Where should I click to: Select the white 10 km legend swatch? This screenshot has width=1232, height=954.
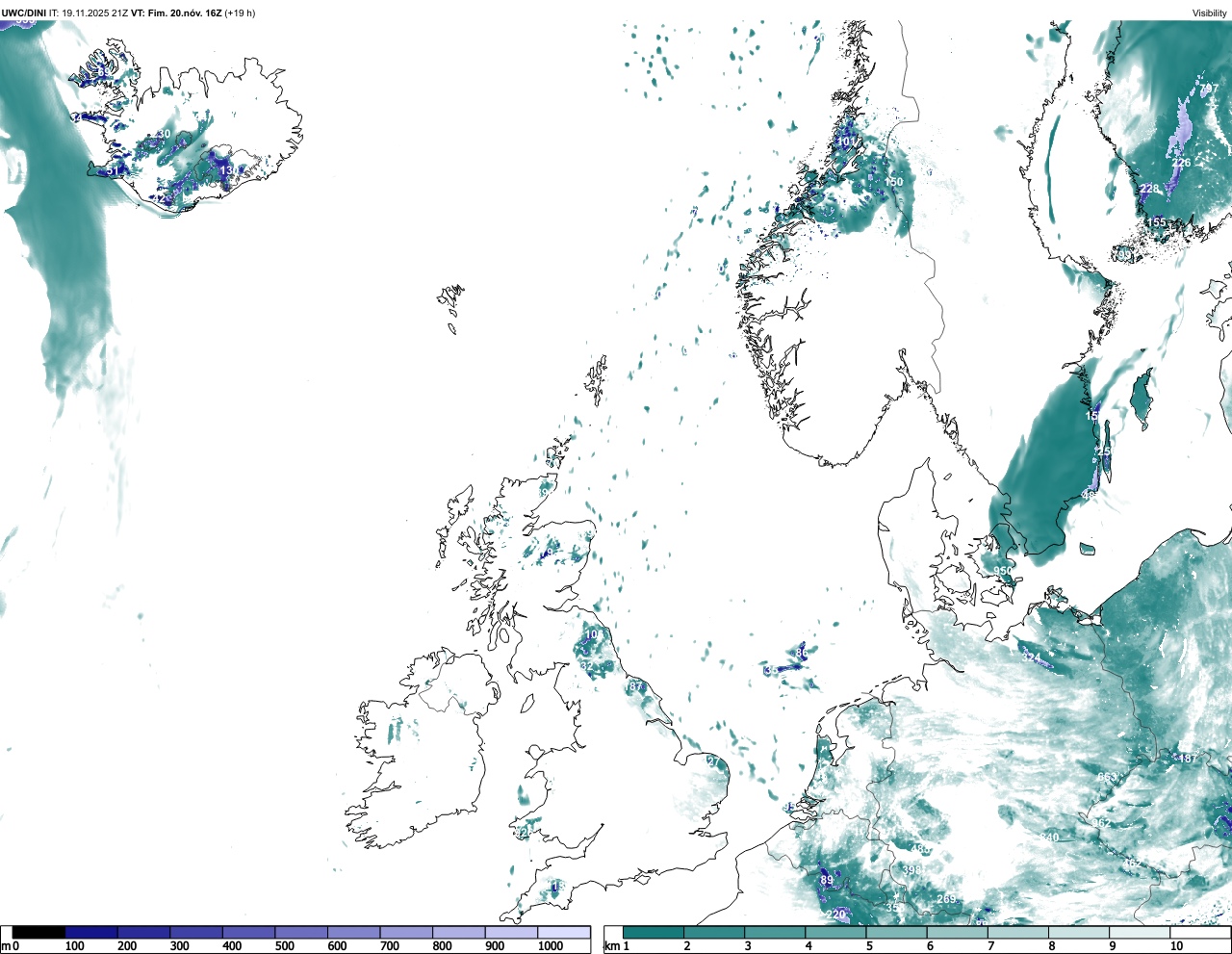point(1200,932)
